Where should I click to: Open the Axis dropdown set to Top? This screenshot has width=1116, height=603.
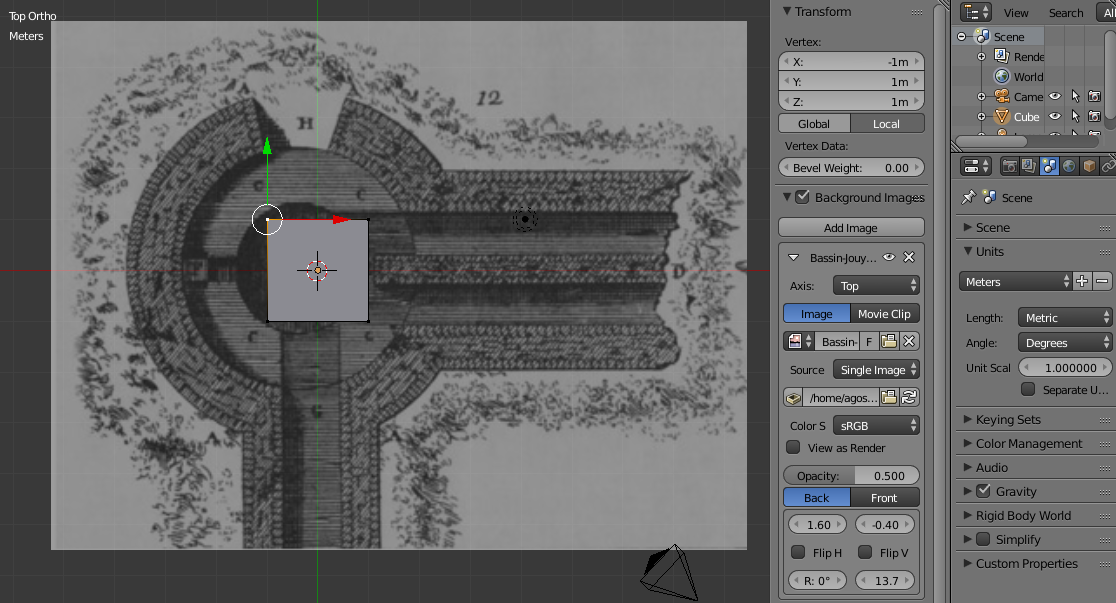[876, 285]
